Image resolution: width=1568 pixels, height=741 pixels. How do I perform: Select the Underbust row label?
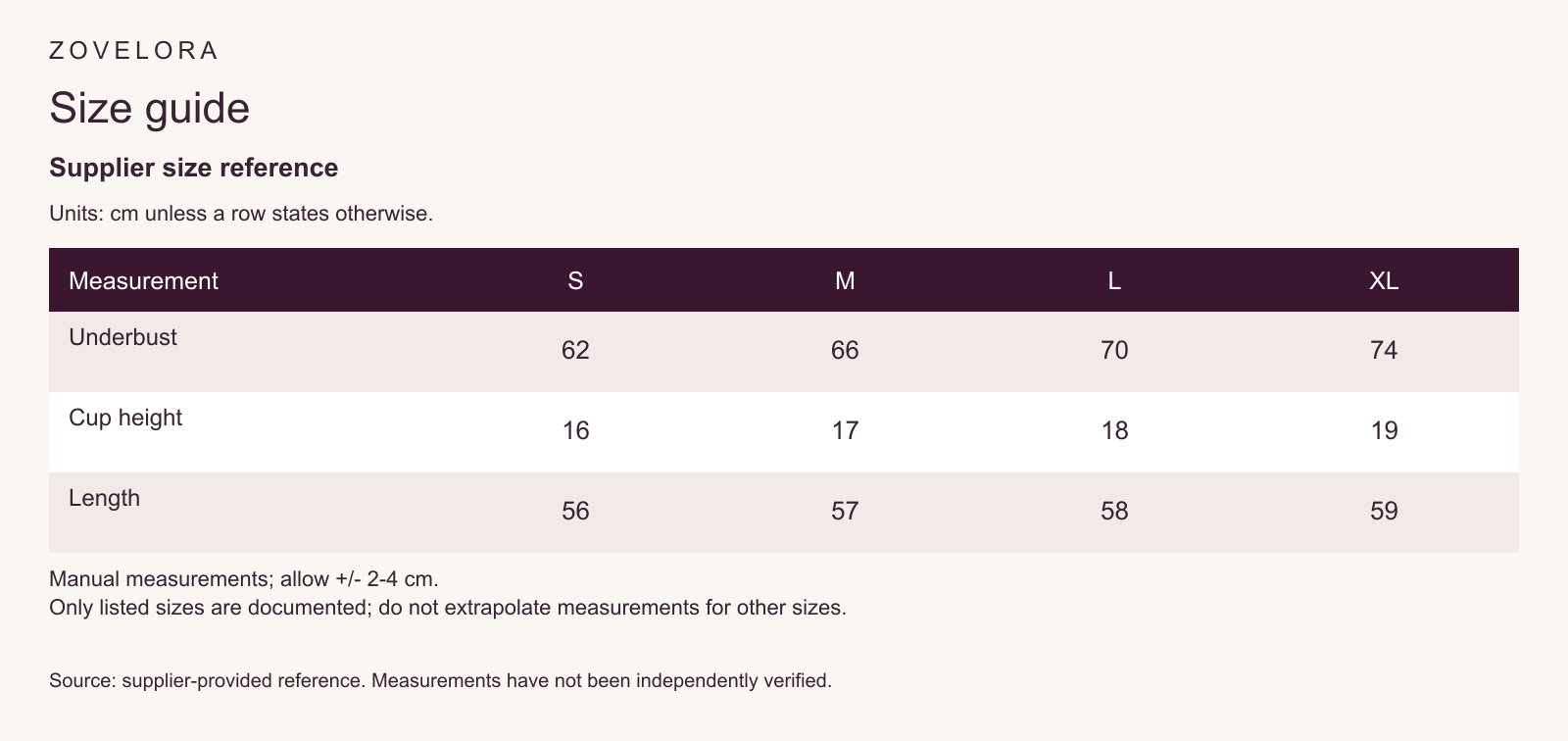[x=123, y=337]
